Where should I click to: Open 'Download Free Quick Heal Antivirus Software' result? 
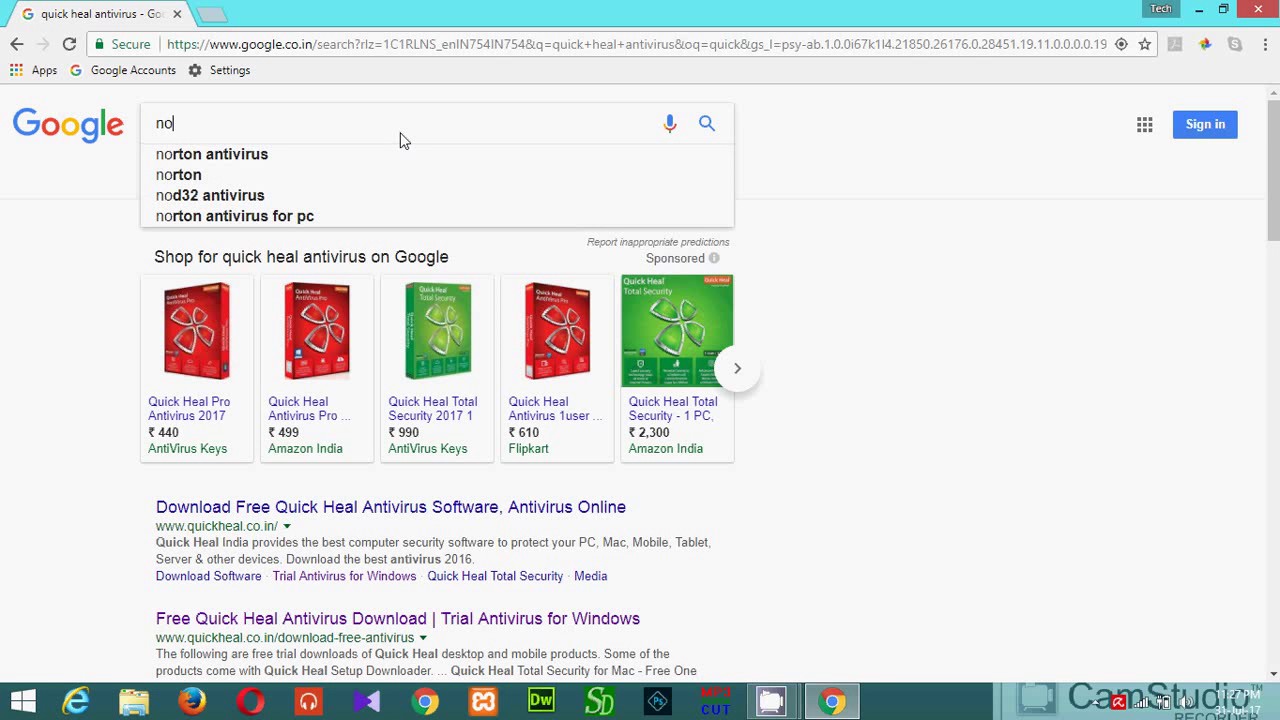[391, 507]
